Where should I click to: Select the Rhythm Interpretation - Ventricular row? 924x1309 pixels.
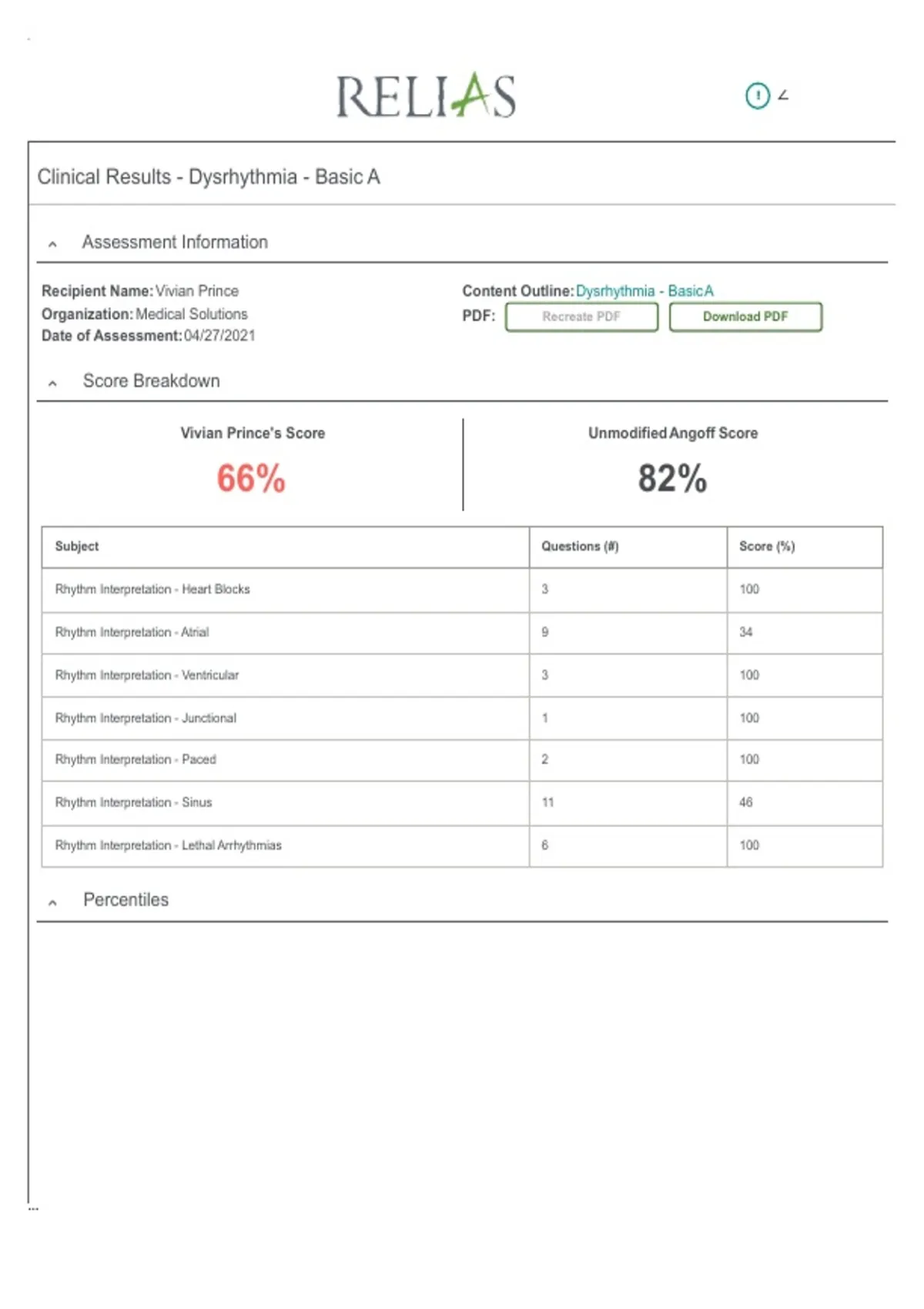click(462, 675)
